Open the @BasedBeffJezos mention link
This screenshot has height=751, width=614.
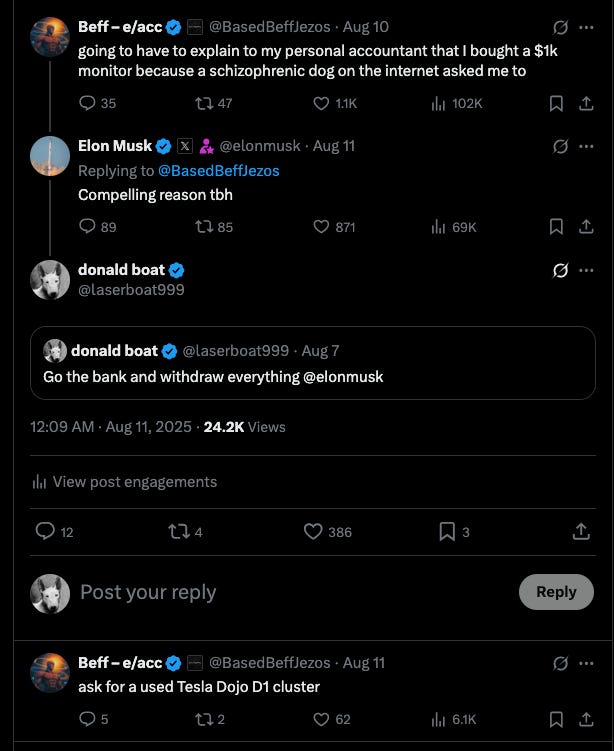click(219, 171)
